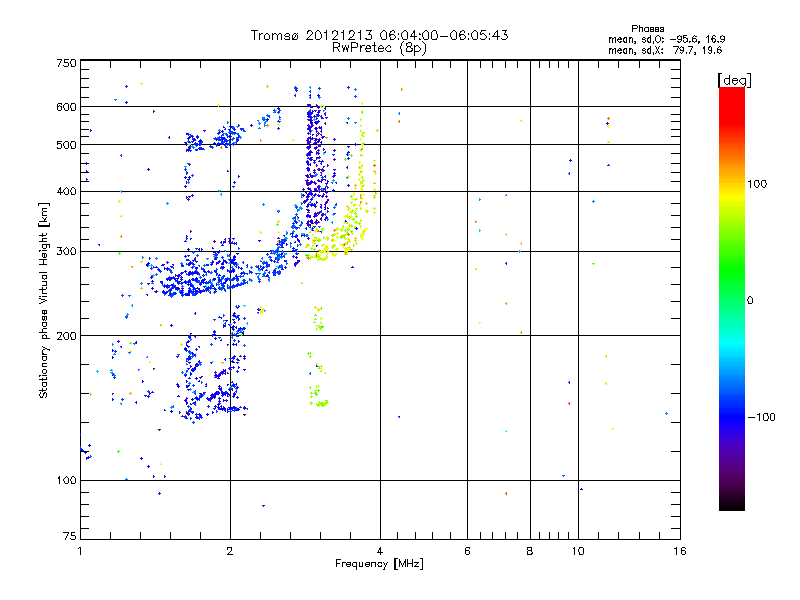Click the x-axis tick label '1'
The image size is (800, 600).
(80, 551)
